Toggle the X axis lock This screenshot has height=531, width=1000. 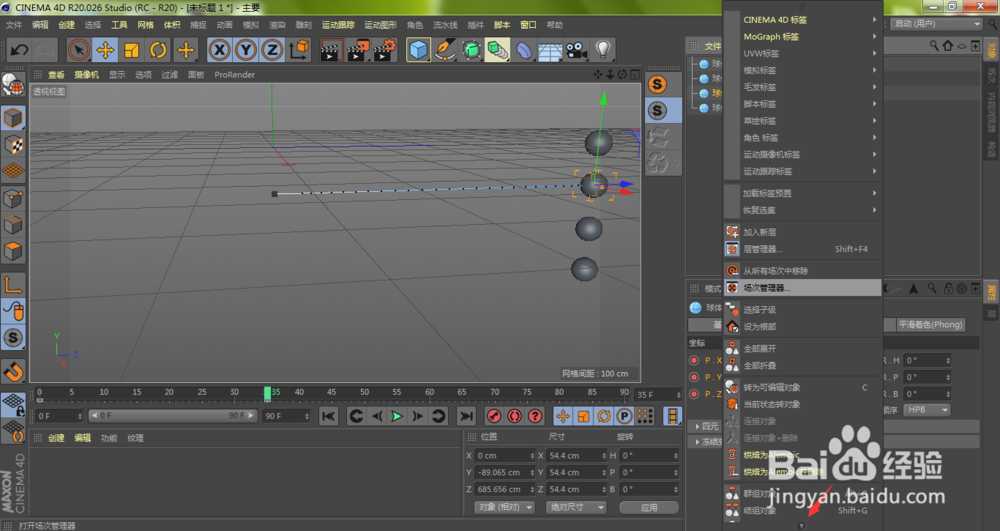tap(219, 50)
